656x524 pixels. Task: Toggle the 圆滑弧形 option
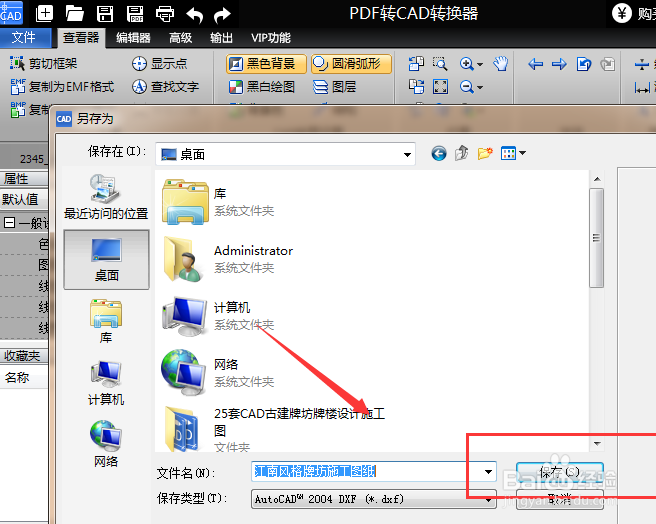[x=351, y=64]
